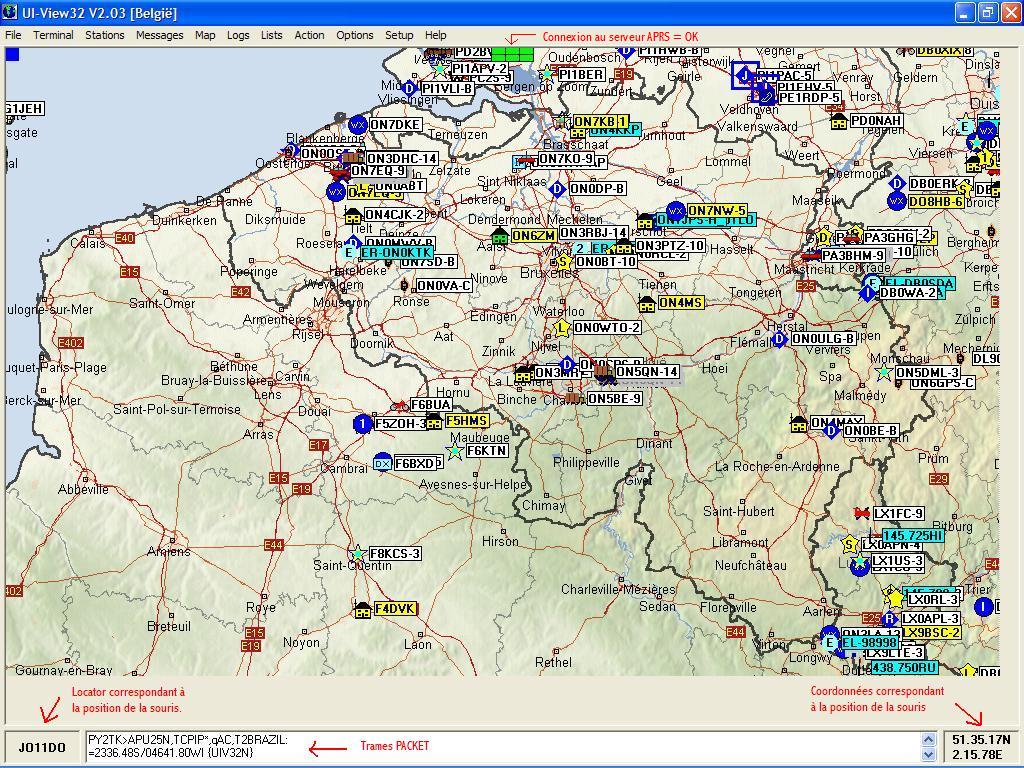Click the EL-98998 station label
The width and height of the screenshot is (1024, 768).
point(869,643)
